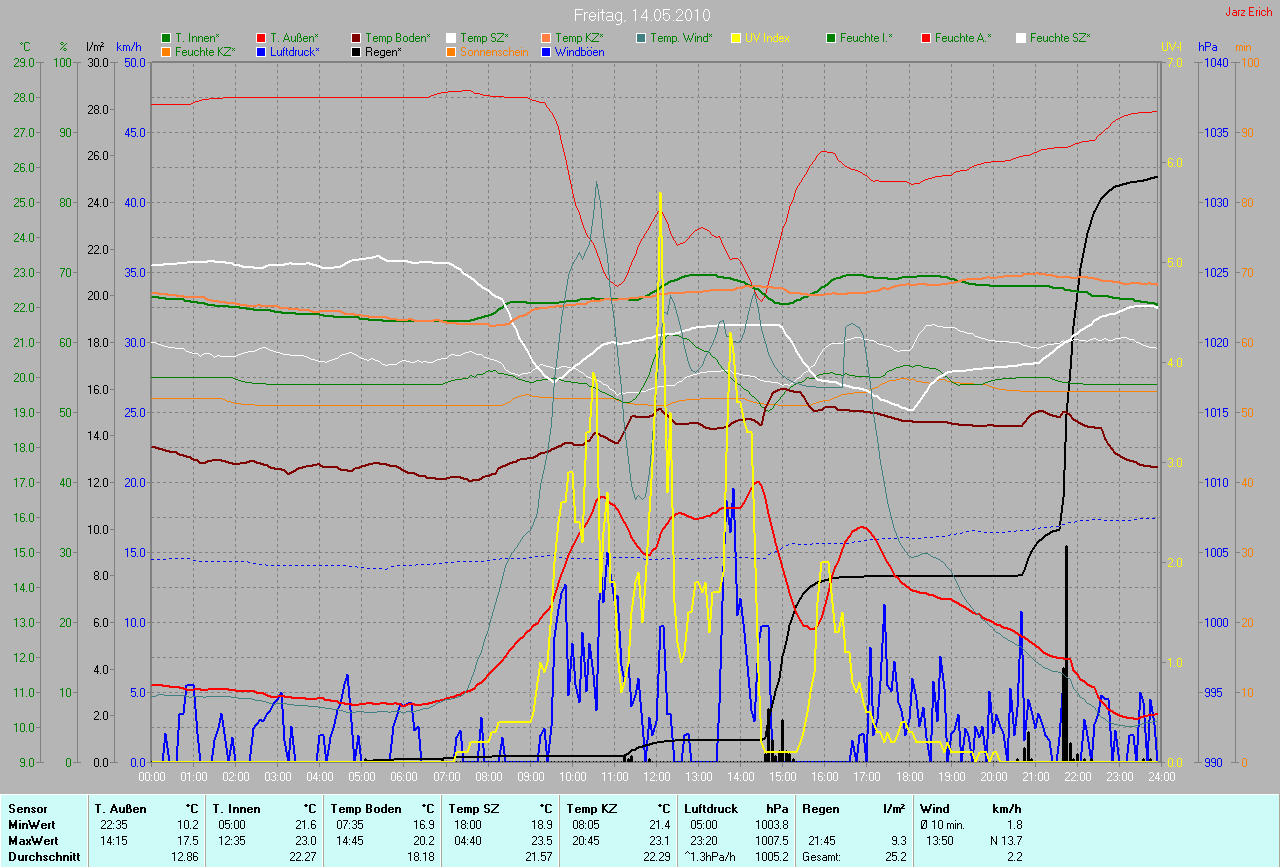Click the red Feuchte A. legend swatch
Screen dimensions: 1280x867
[x=926, y=38]
